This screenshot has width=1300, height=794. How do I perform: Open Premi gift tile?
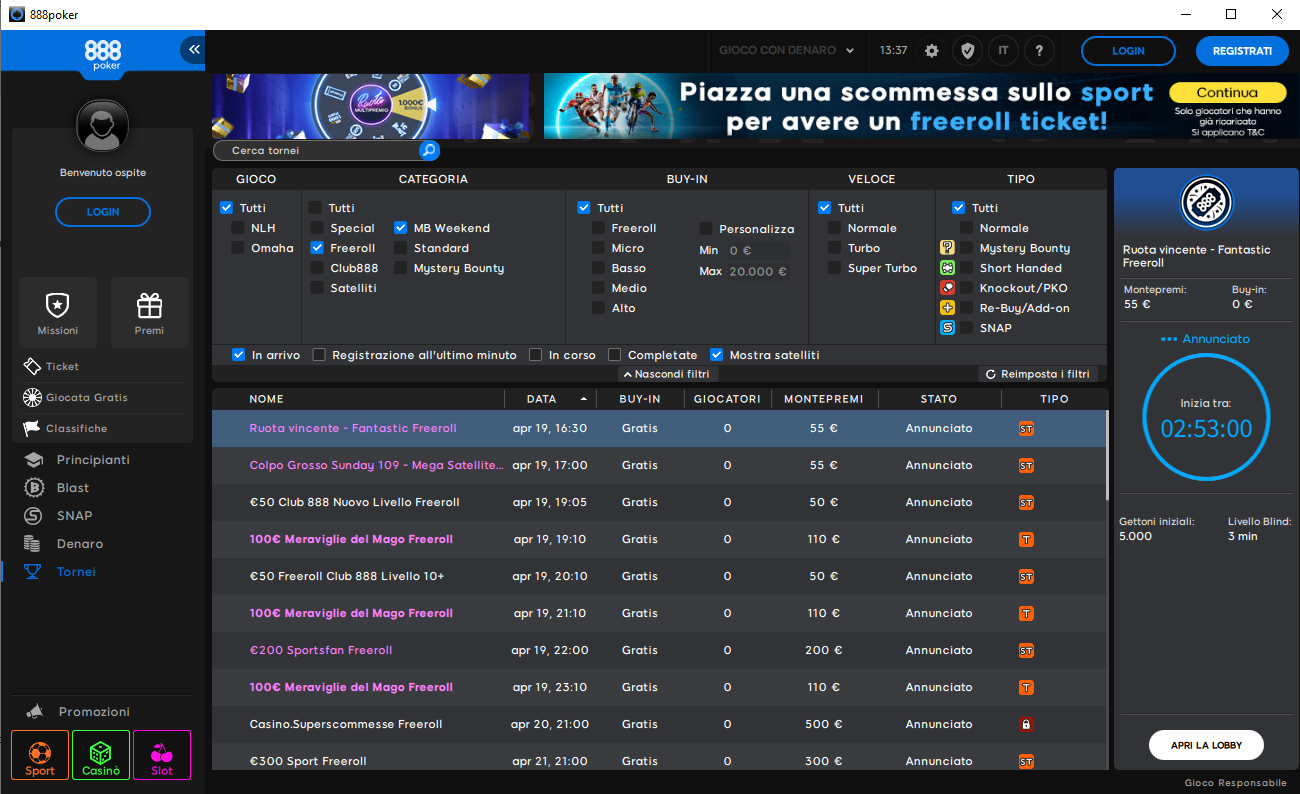(x=150, y=312)
